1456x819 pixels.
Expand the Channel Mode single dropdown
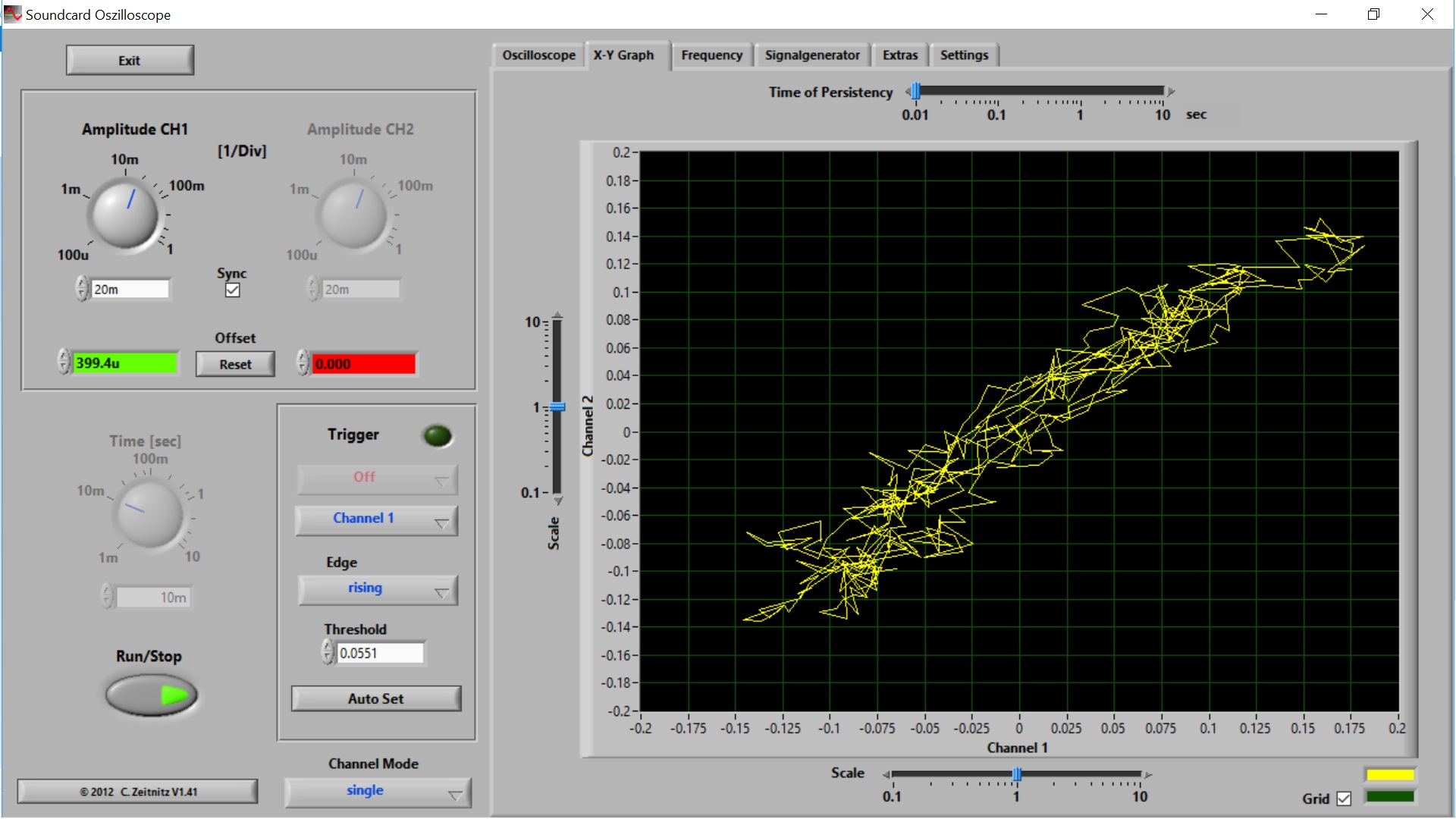coord(378,791)
